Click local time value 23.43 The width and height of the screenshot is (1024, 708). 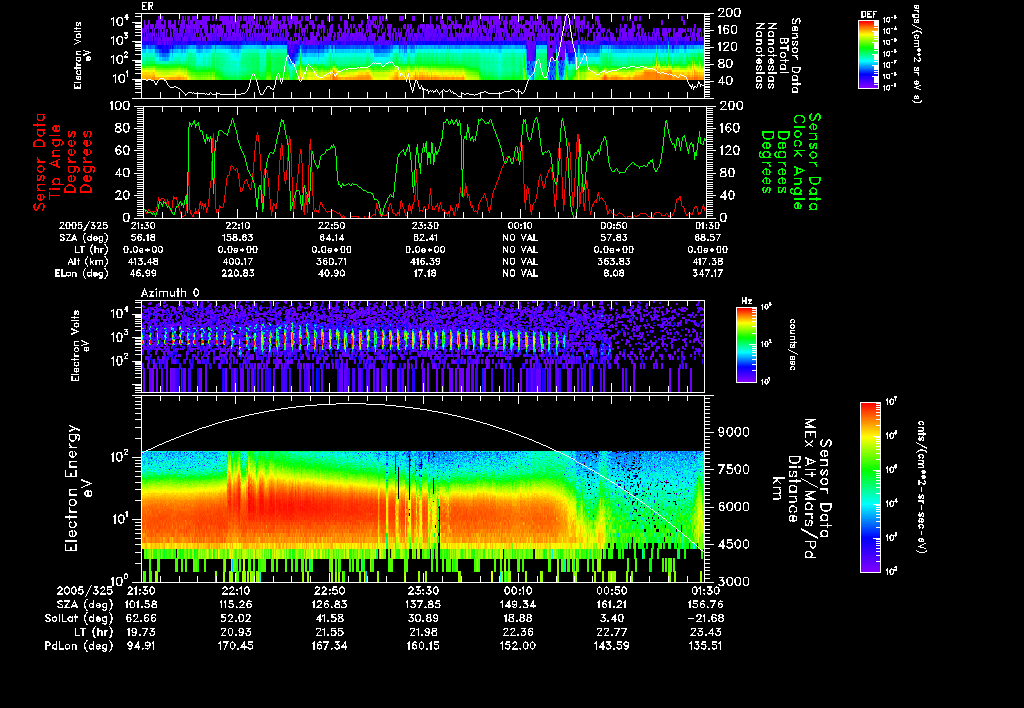click(705, 632)
